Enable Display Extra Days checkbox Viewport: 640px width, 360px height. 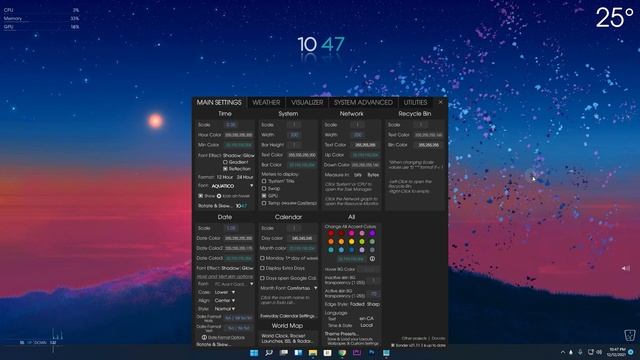tap(262, 268)
